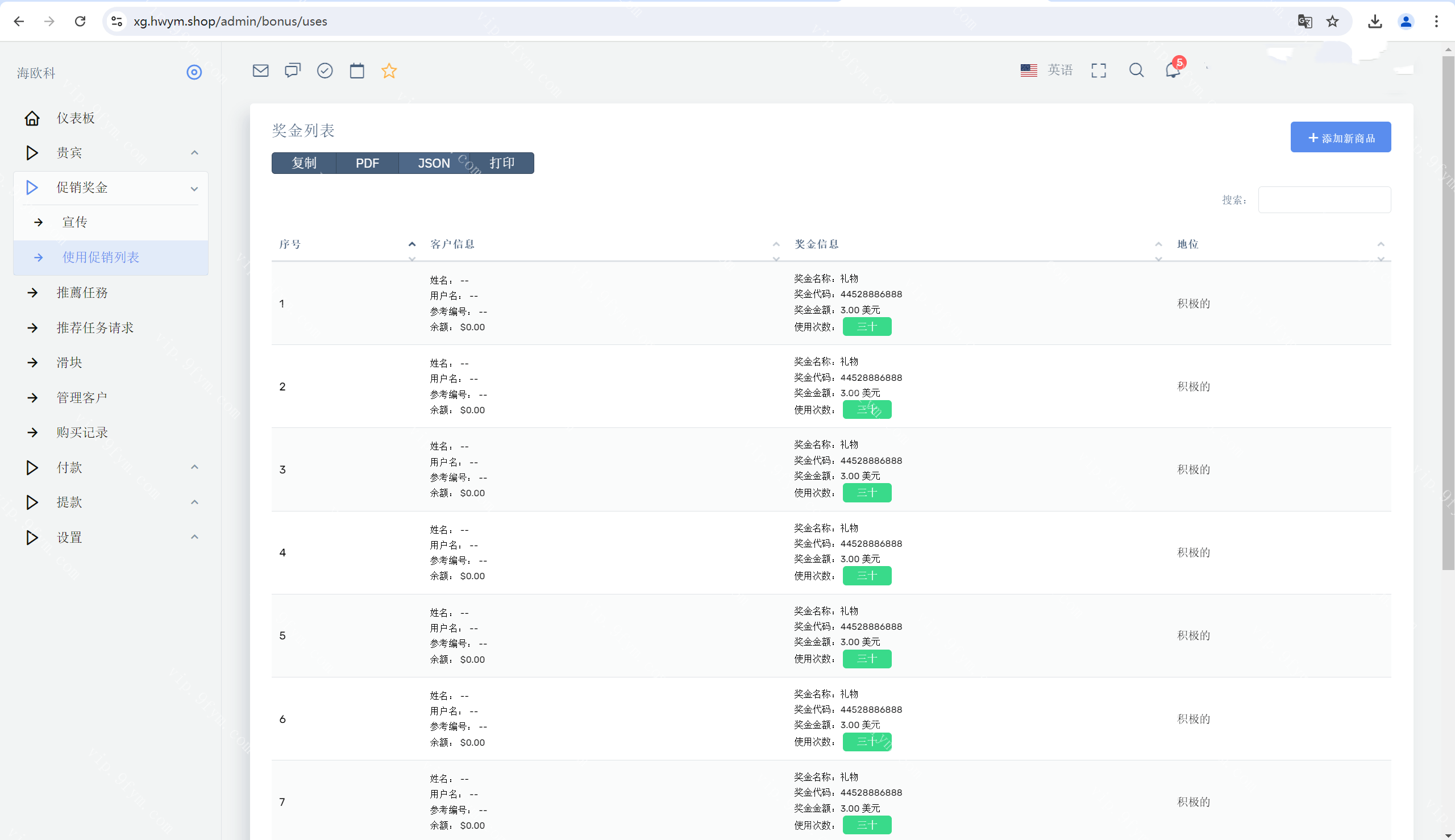Click the header search magnifier icon
1455x840 pixels.
[1136, 70]
